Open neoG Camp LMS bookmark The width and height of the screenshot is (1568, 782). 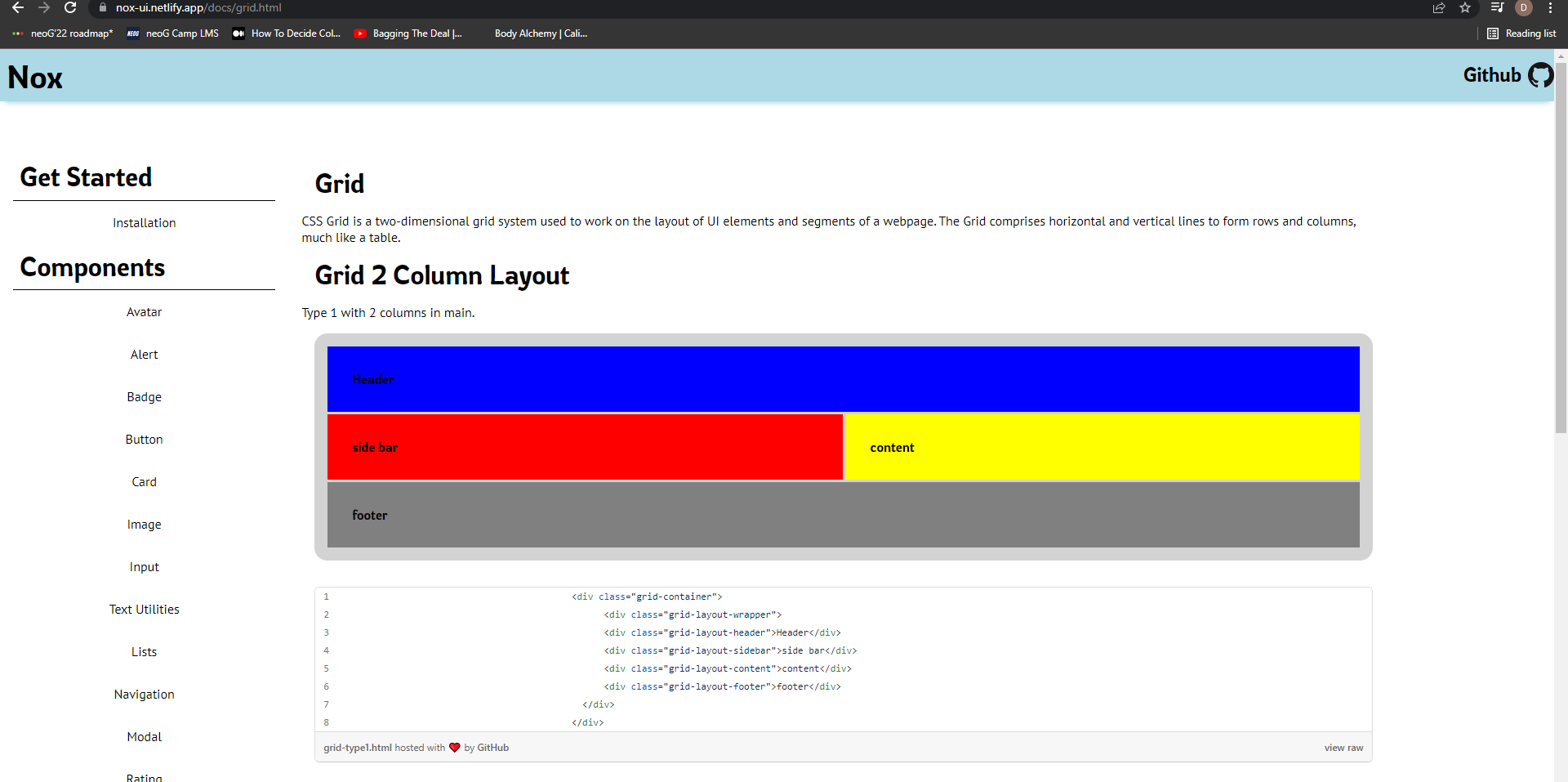tap(173, 34)
